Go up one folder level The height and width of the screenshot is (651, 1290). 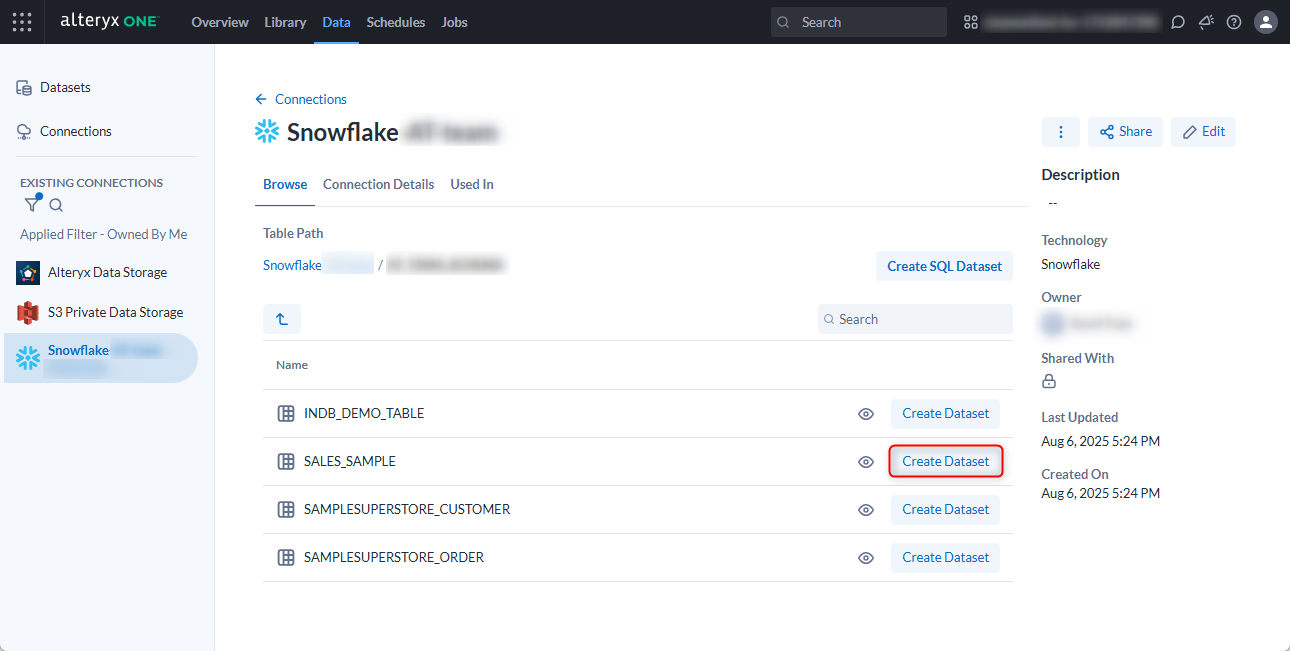(282, 319)
